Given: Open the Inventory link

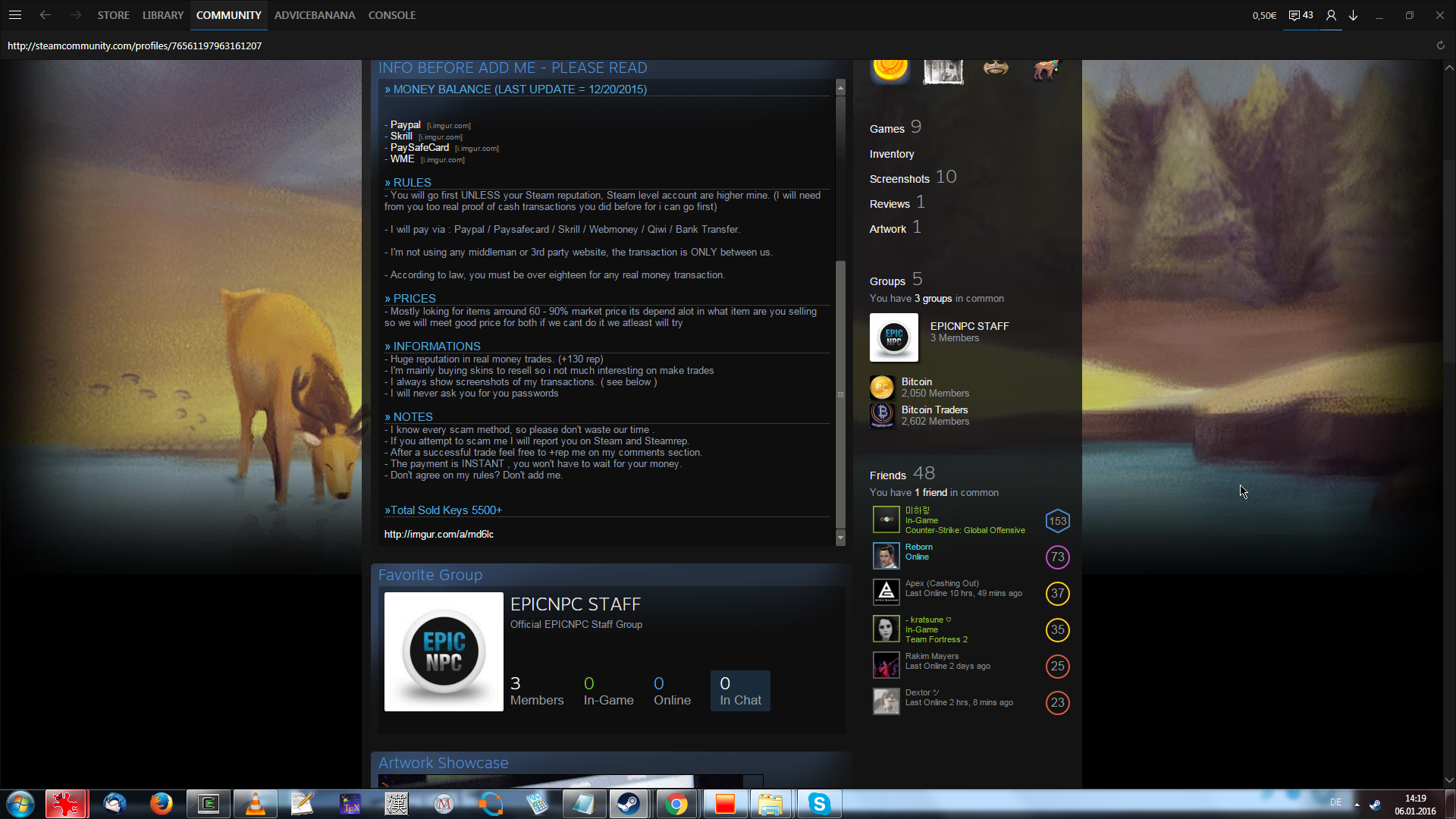Looking at the screenshot, I should click(891, 154).
